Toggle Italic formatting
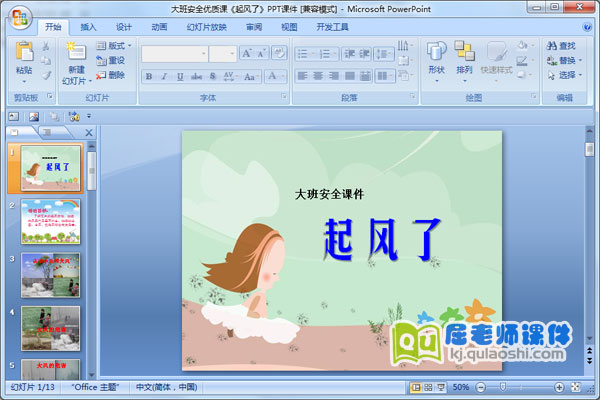Image resolution: width=600 pixels, height=400 pixels. [165, 76]
